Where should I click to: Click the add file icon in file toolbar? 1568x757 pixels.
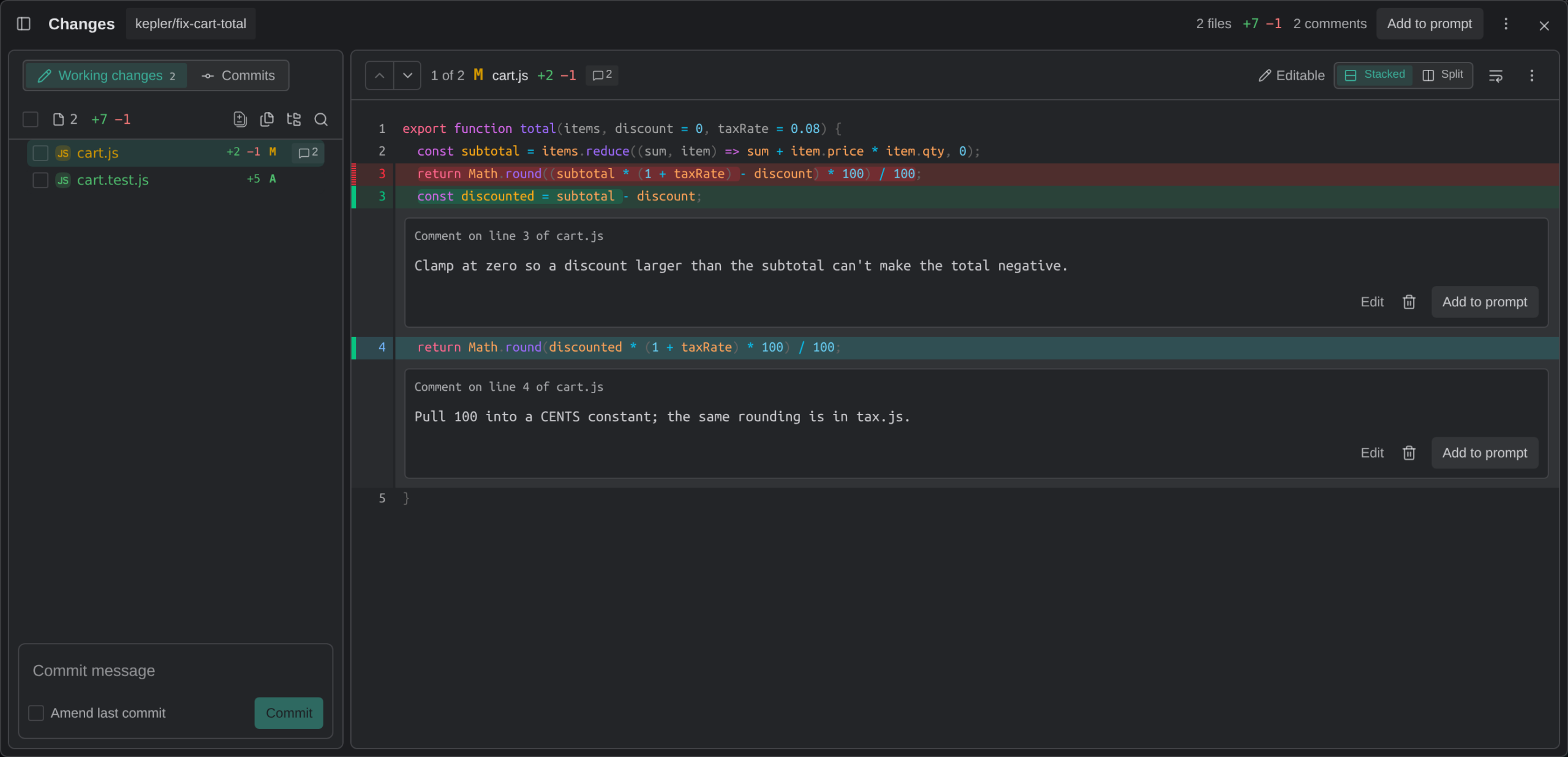click(240, 119)
